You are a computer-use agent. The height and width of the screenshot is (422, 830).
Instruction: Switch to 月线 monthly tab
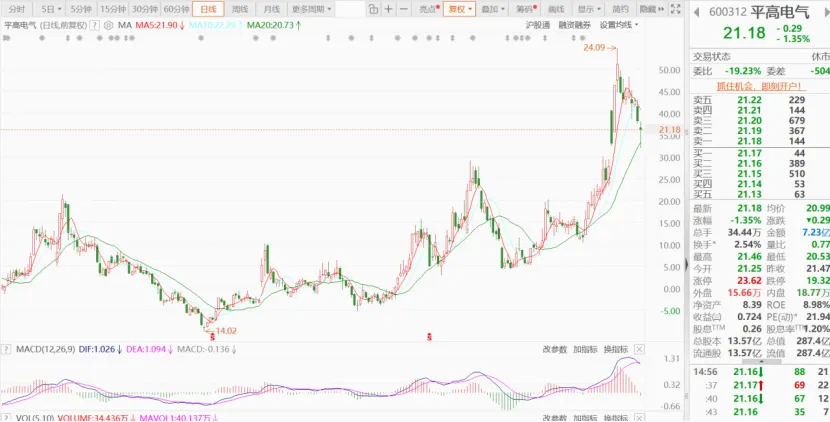click(x=272, y=9)
